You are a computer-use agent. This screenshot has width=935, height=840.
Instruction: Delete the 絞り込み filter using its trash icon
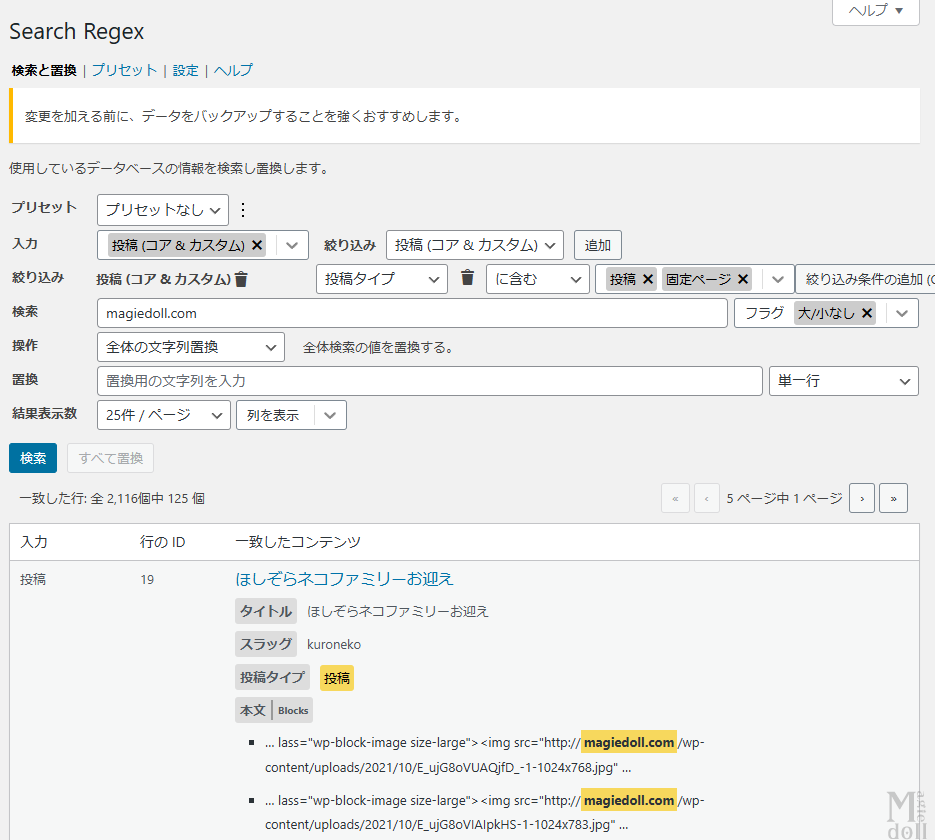point(239,279)
